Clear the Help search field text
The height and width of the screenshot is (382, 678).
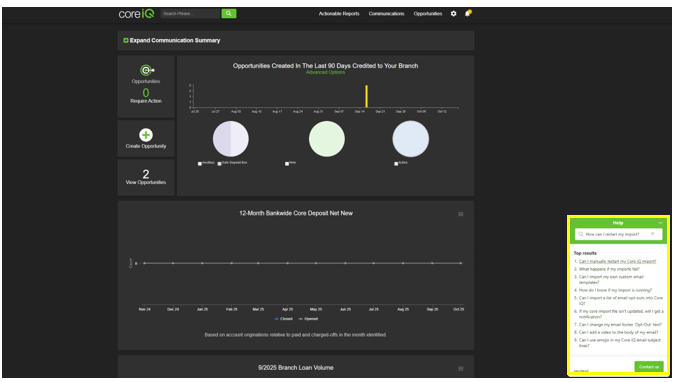coord(652,234)
